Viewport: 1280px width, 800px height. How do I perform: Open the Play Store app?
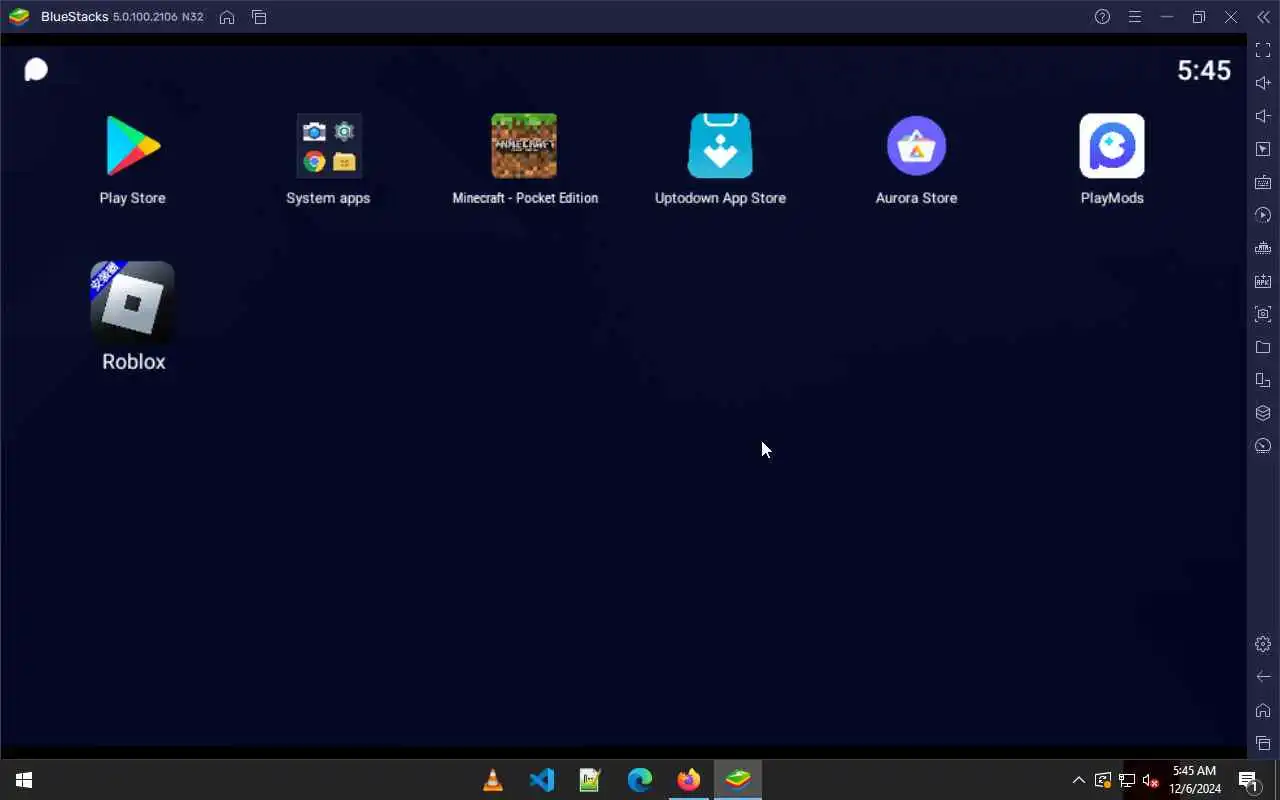132,146
